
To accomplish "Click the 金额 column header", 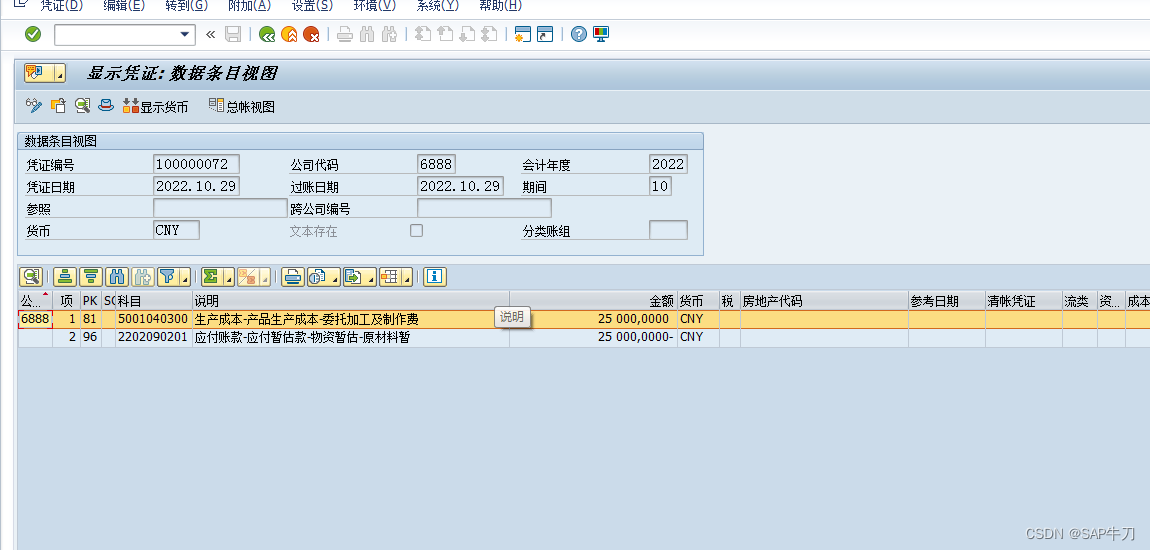I will point(593,301).
